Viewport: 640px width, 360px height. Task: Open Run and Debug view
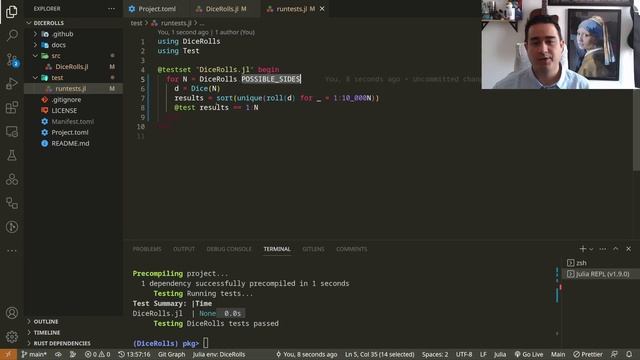pyautogui.click(x=12, y=83)
